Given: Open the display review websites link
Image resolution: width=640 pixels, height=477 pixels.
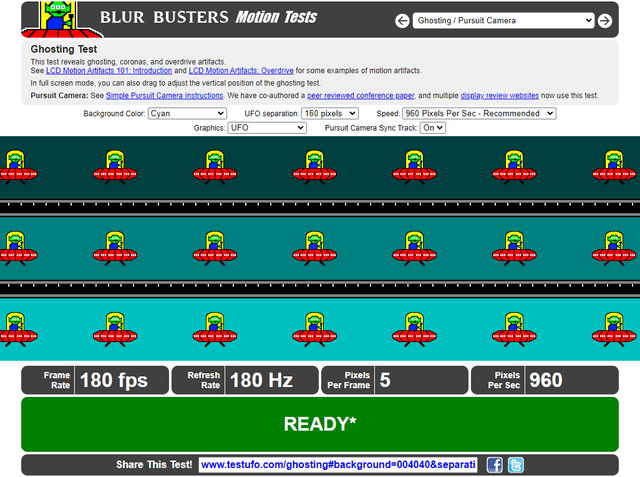Looking at the screenshot, I should [500, 95].
